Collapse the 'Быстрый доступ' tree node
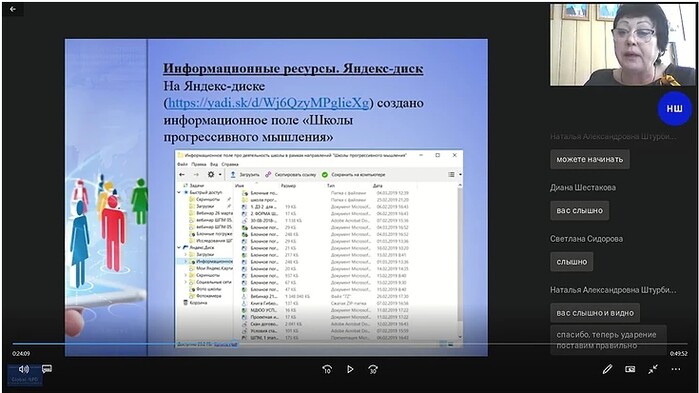The image size is (699, 393). (179, 192)
